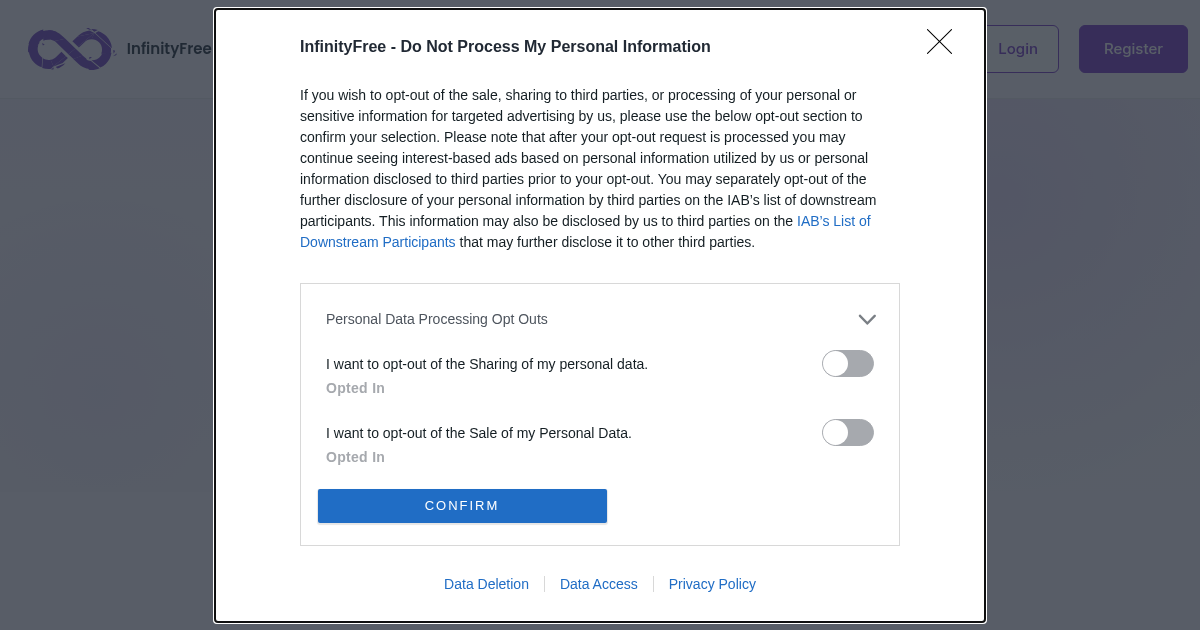The image size is (1200, 630).
Task: Click the Sale of my Personal Data label
Action: [x=479, y=433]
